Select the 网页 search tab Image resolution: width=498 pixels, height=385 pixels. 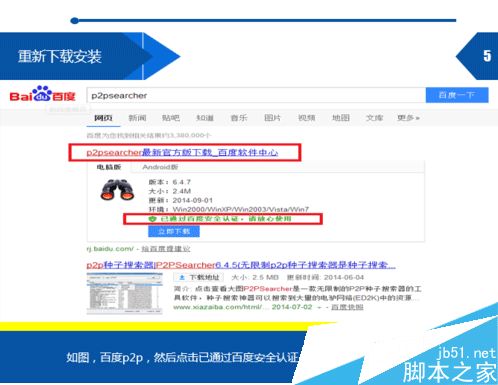[103, 118]
